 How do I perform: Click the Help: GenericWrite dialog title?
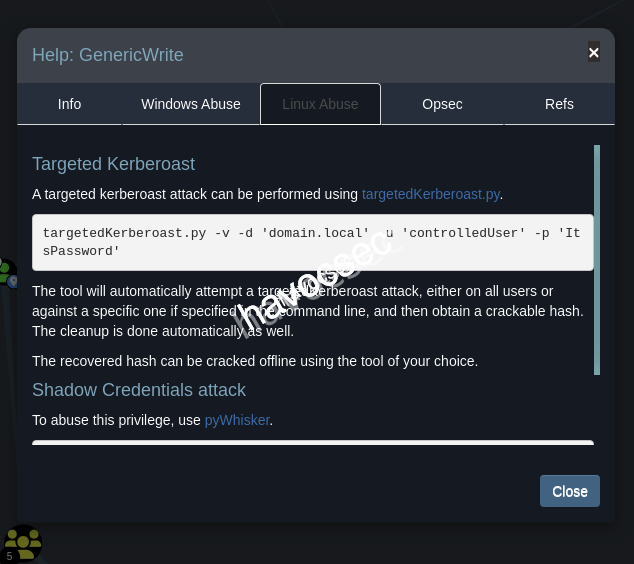click(x=108, y=55)
